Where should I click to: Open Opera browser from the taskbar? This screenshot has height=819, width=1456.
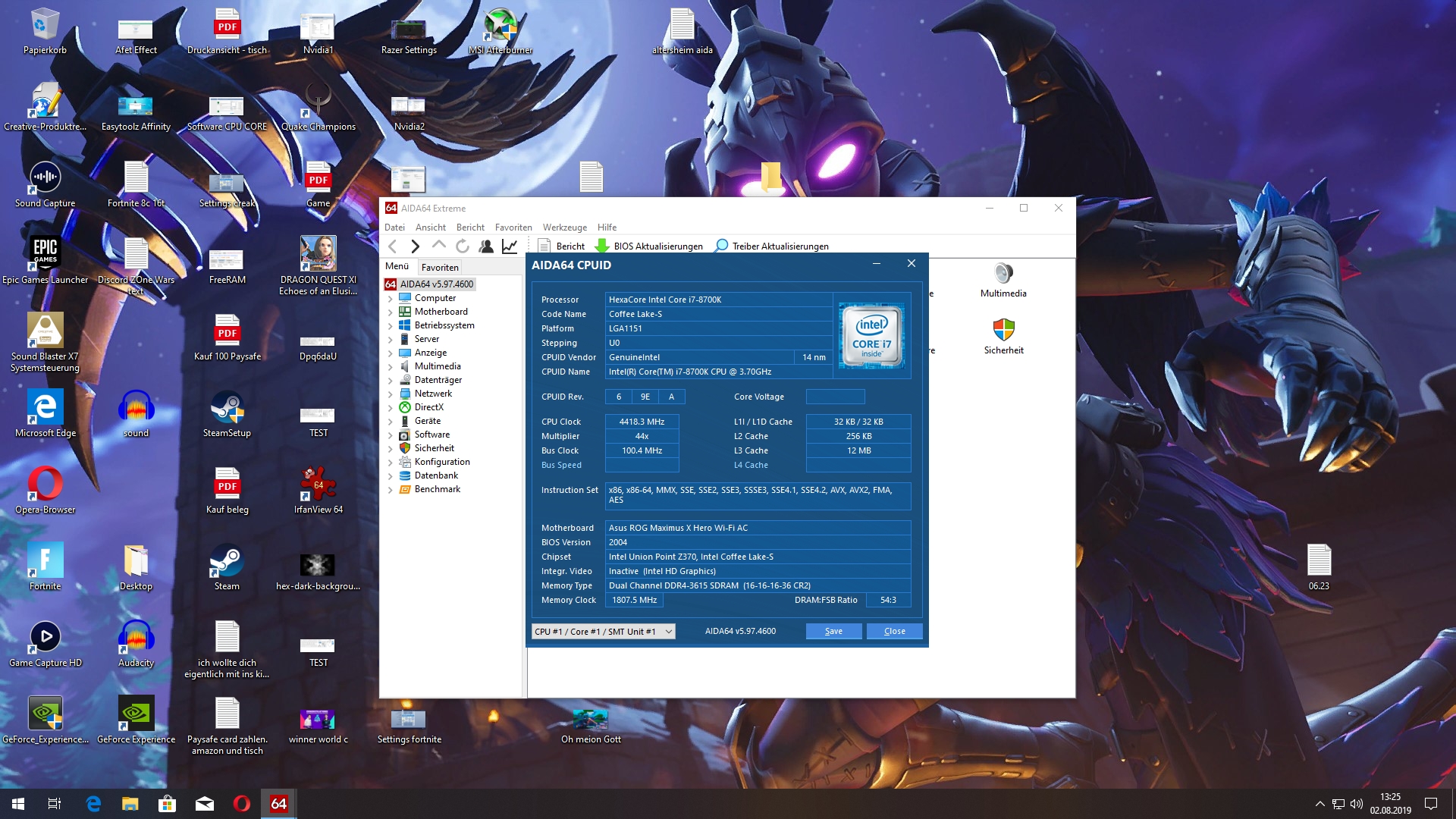pyautogui.click(x=242, y=804)
